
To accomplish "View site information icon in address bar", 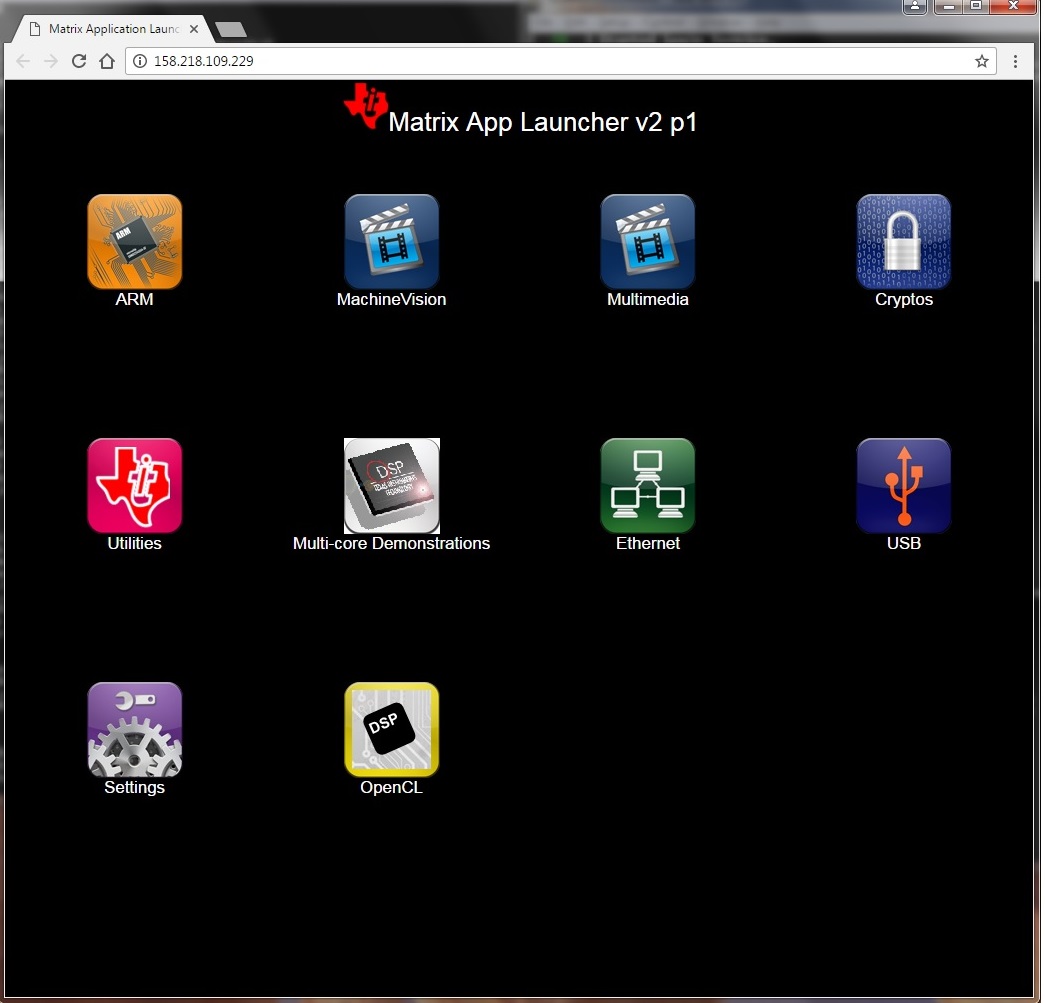I will (x=139, y=61).
